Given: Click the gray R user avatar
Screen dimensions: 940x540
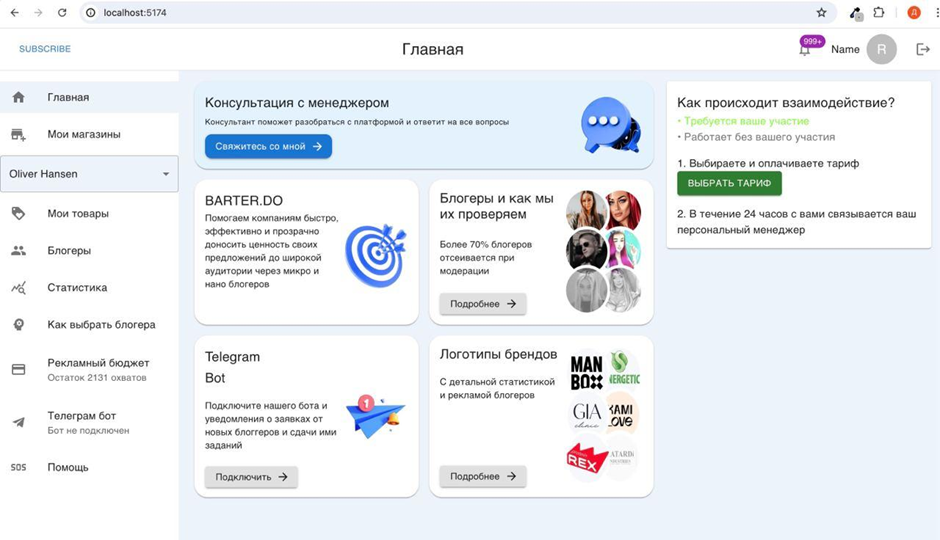Looking at the screenshot, I should [881, 50].
